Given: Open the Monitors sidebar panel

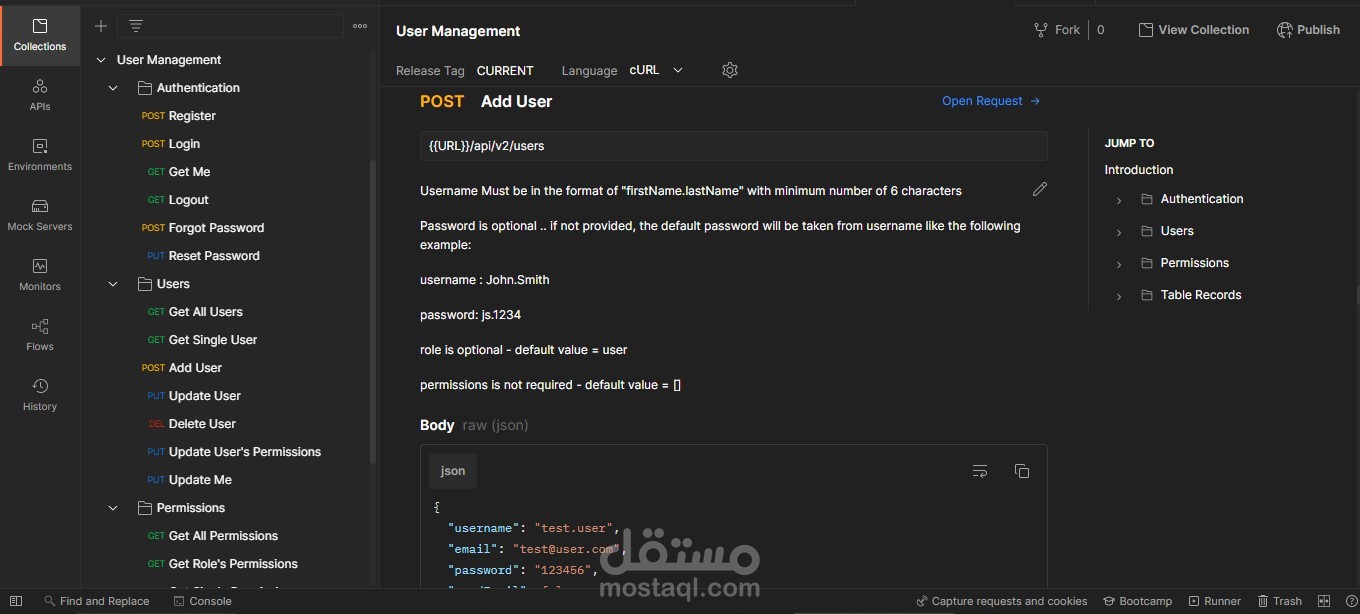Looking at the screenshot, I should (40, 275).
